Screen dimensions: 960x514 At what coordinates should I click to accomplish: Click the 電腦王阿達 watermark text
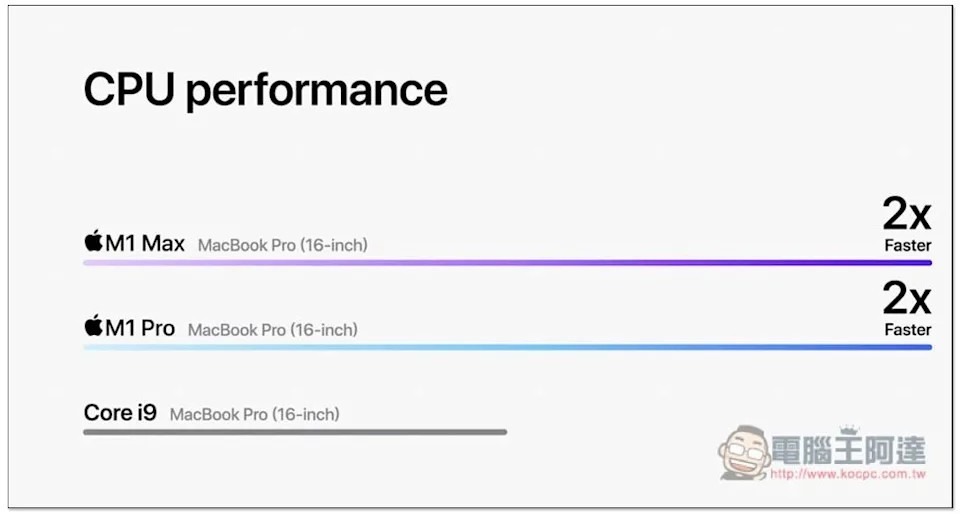tap(848, 449)
